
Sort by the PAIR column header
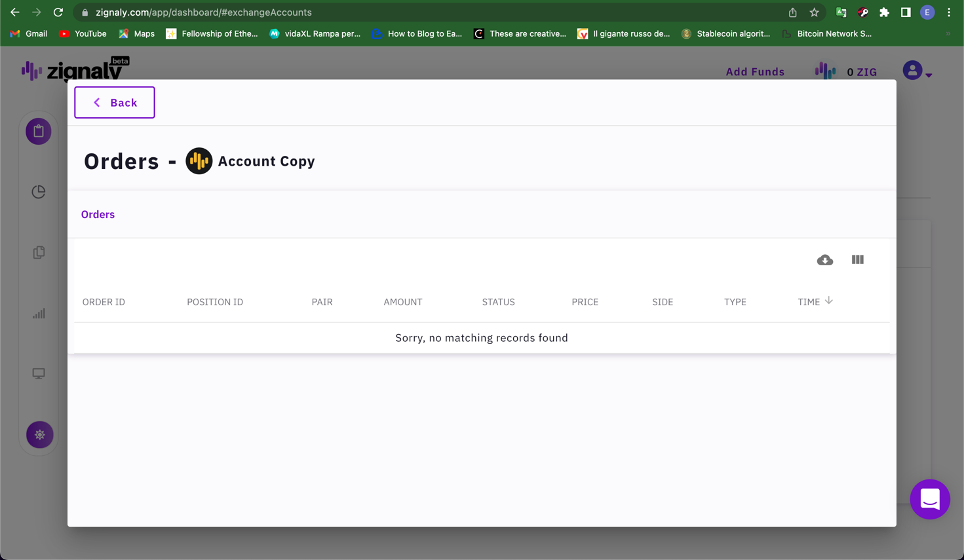point(322,302)
